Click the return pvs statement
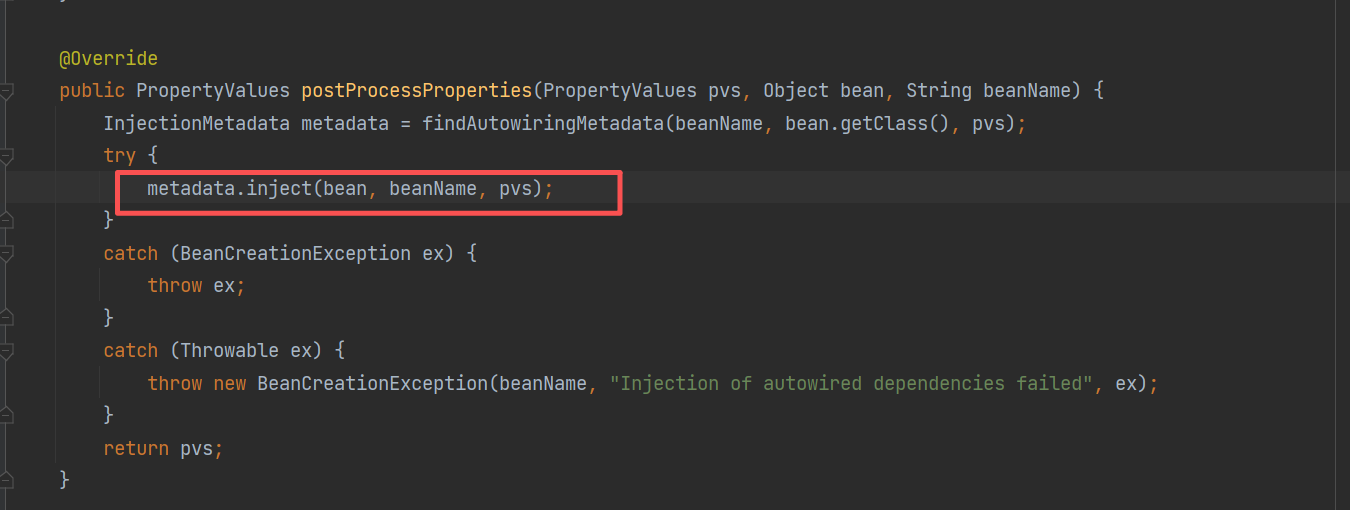 tap(163, 448)
